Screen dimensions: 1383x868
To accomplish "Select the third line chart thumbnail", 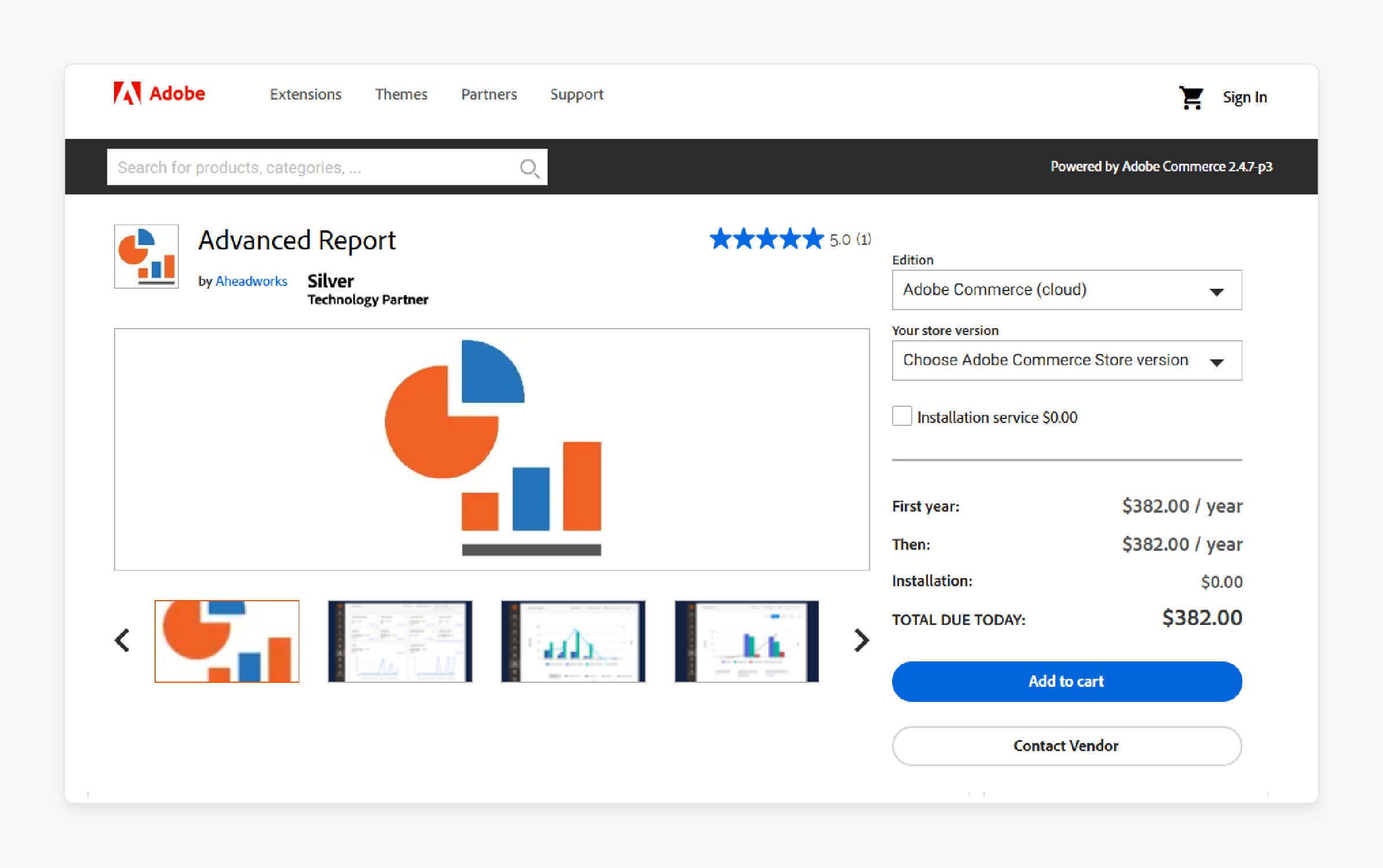I will click(x=573, y=641).
